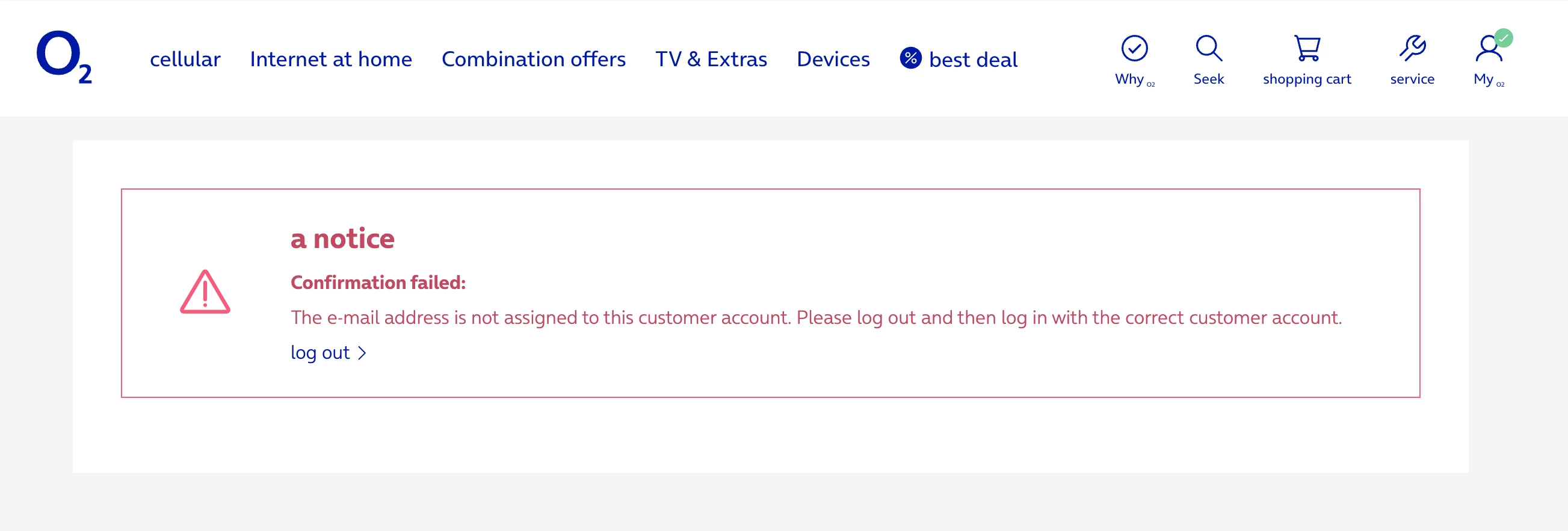Screen dimensions: 1568x531
Task: Open the Devices menu item
Action: [833, 59]
